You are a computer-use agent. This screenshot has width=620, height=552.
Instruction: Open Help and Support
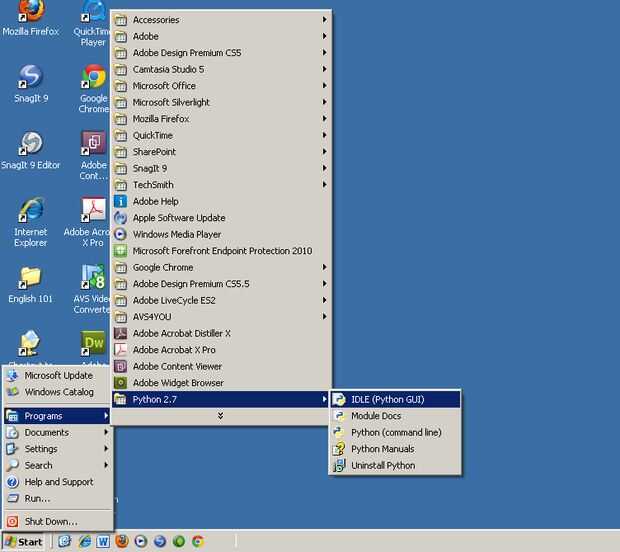[x=58, y=482]
